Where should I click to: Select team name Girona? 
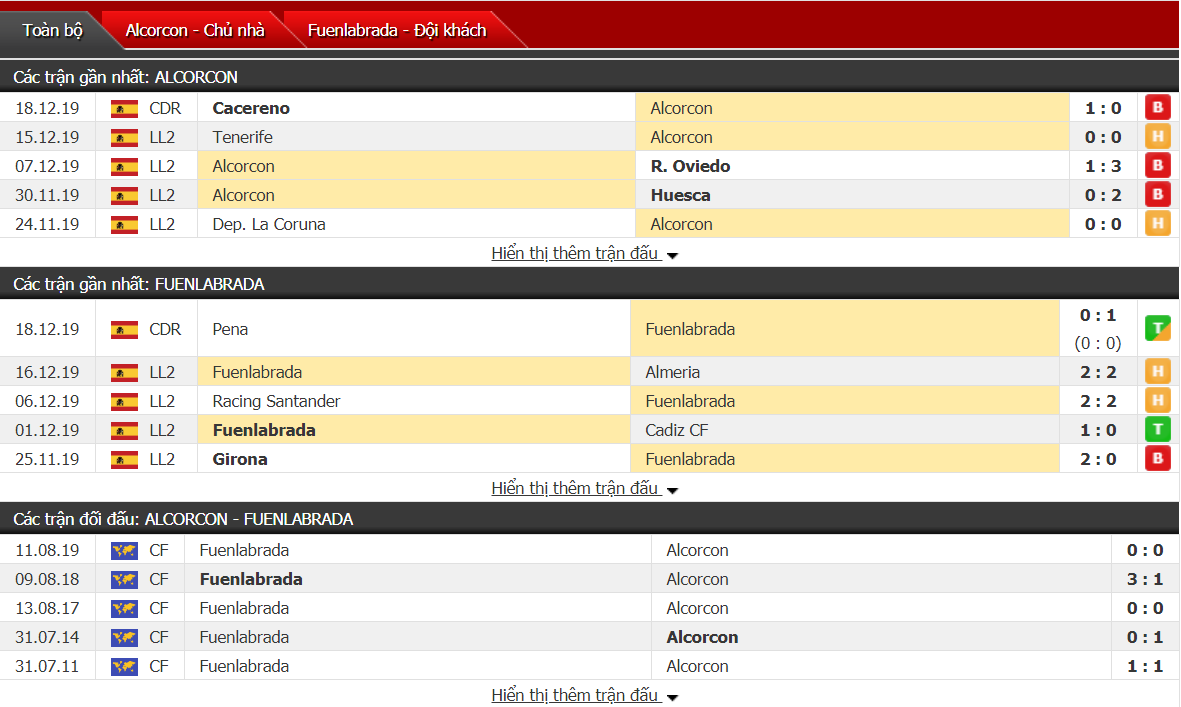tap(240, 459)
